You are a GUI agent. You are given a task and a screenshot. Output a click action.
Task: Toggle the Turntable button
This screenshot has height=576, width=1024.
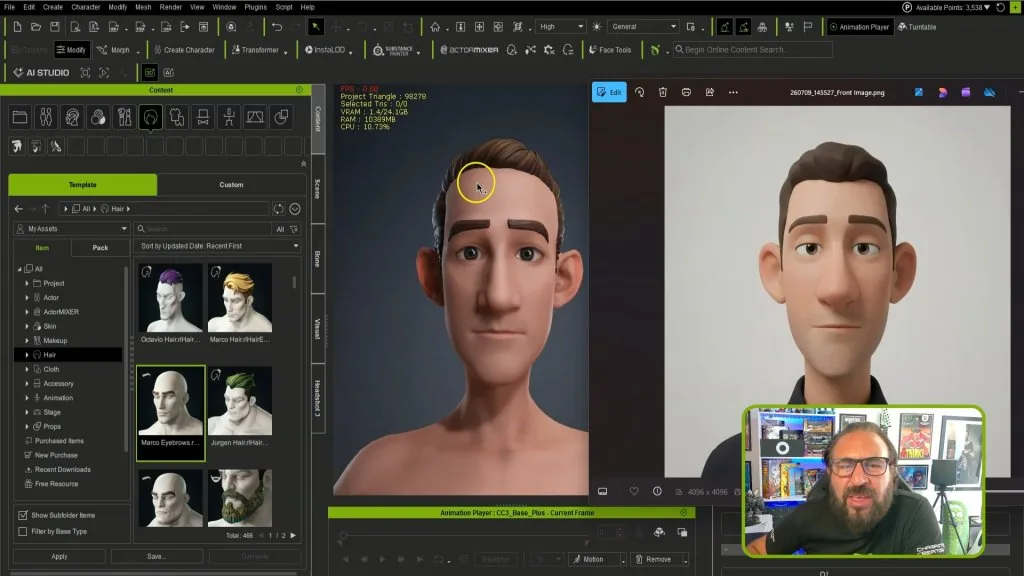(918, 27)
